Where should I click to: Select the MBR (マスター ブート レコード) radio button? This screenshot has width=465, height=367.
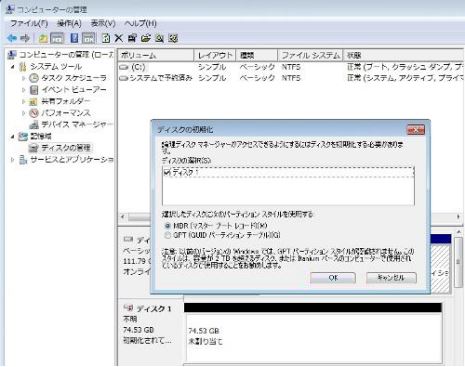click(x=168, y=226)
